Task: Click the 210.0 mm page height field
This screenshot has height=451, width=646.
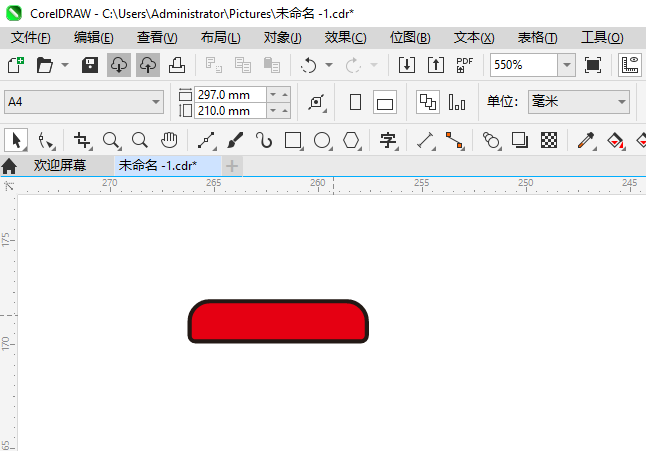Action: pos(230,111)
